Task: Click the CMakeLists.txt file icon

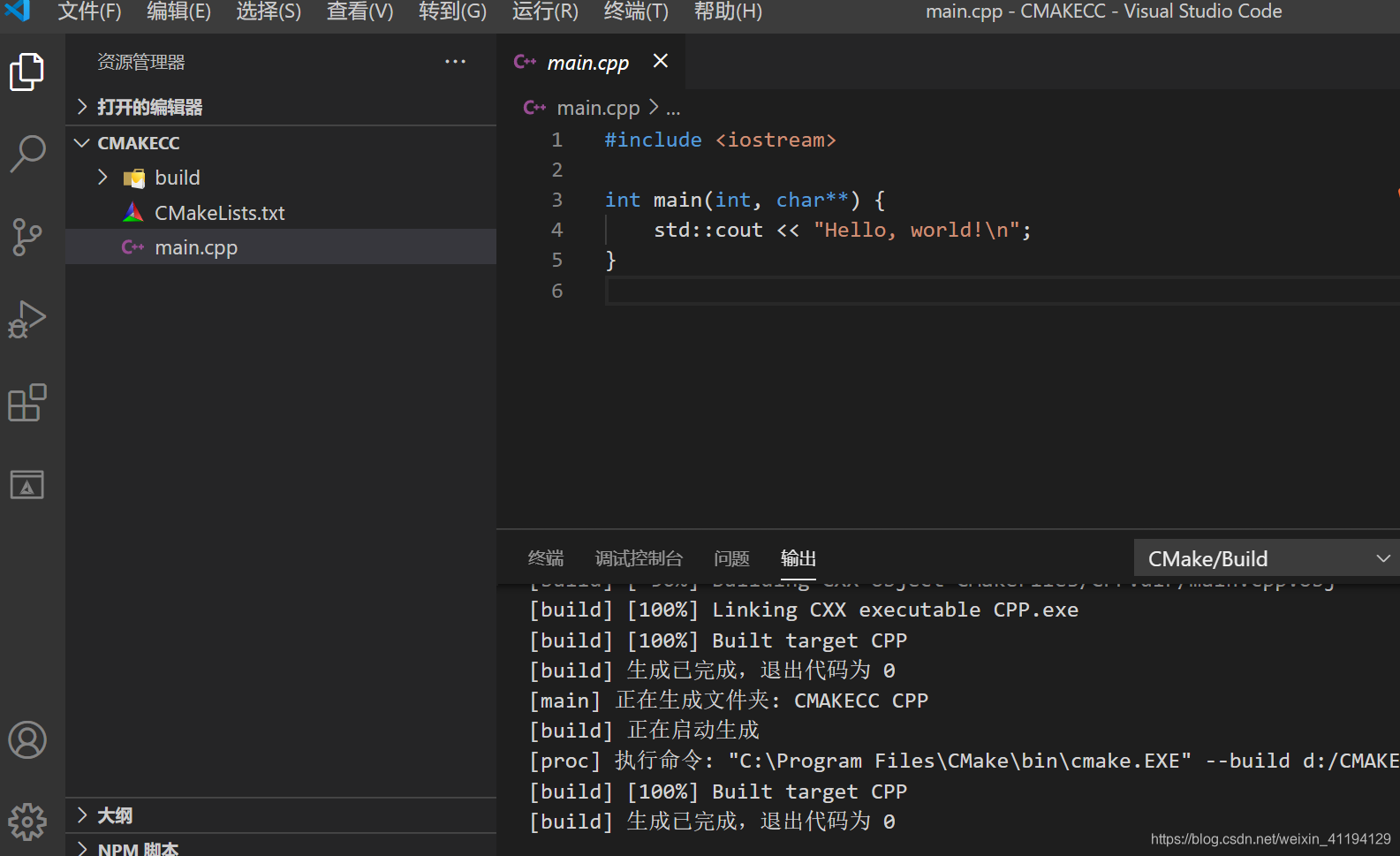Action: (x=133, y=212)
